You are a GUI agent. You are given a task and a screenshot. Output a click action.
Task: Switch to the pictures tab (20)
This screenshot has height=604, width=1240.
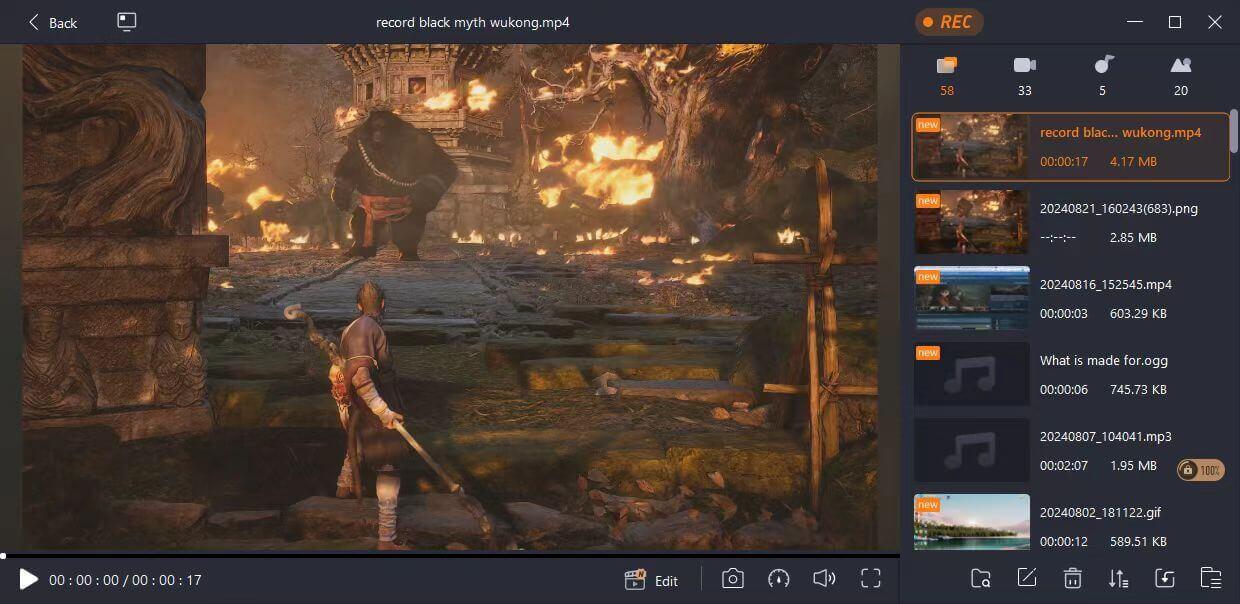[1181, 76]
